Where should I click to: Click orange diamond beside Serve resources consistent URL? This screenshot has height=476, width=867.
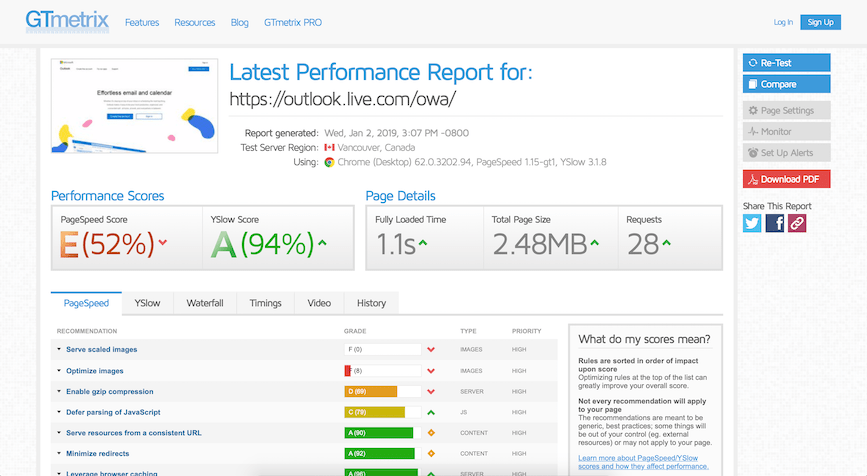click(431, 433)
